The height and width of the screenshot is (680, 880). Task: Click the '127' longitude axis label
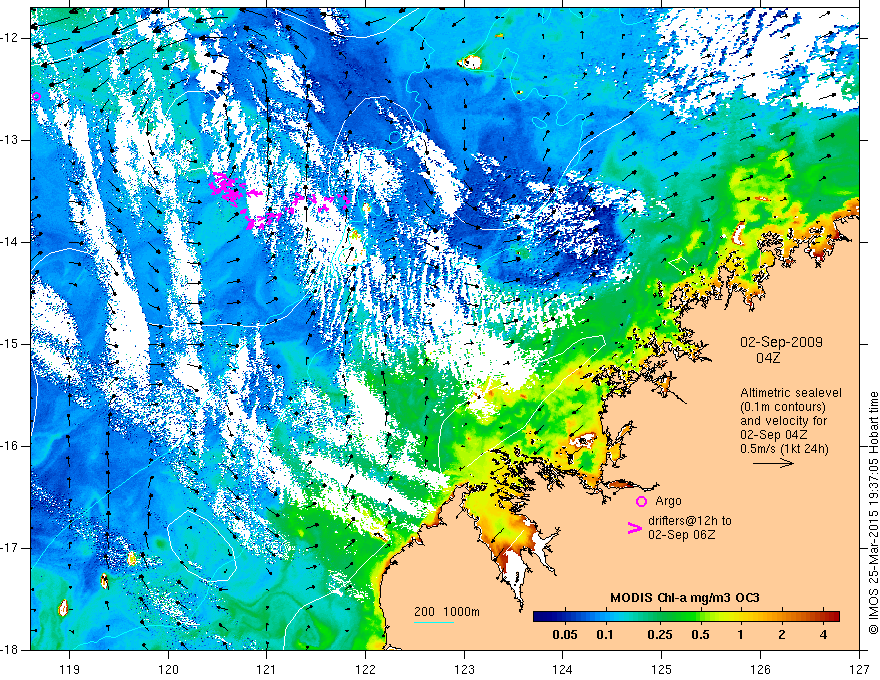(859, 669)
